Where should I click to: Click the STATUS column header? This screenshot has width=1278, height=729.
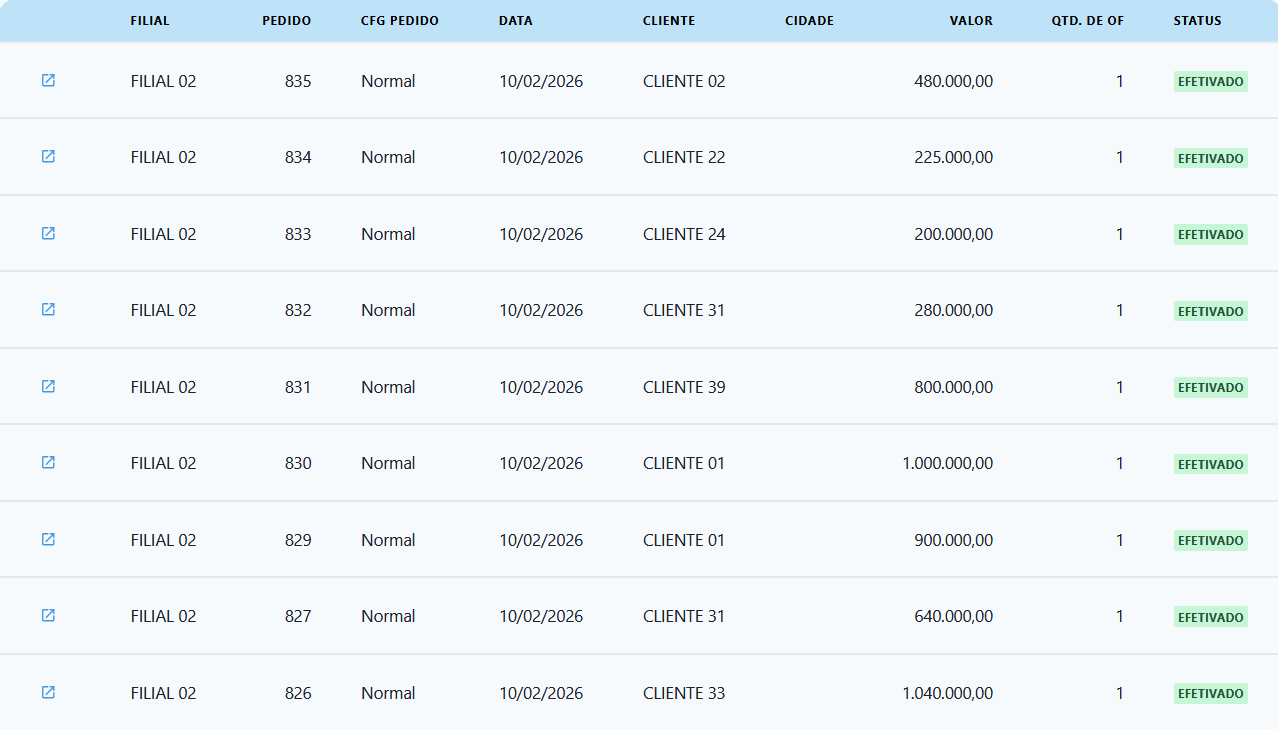click(1197, 21)
